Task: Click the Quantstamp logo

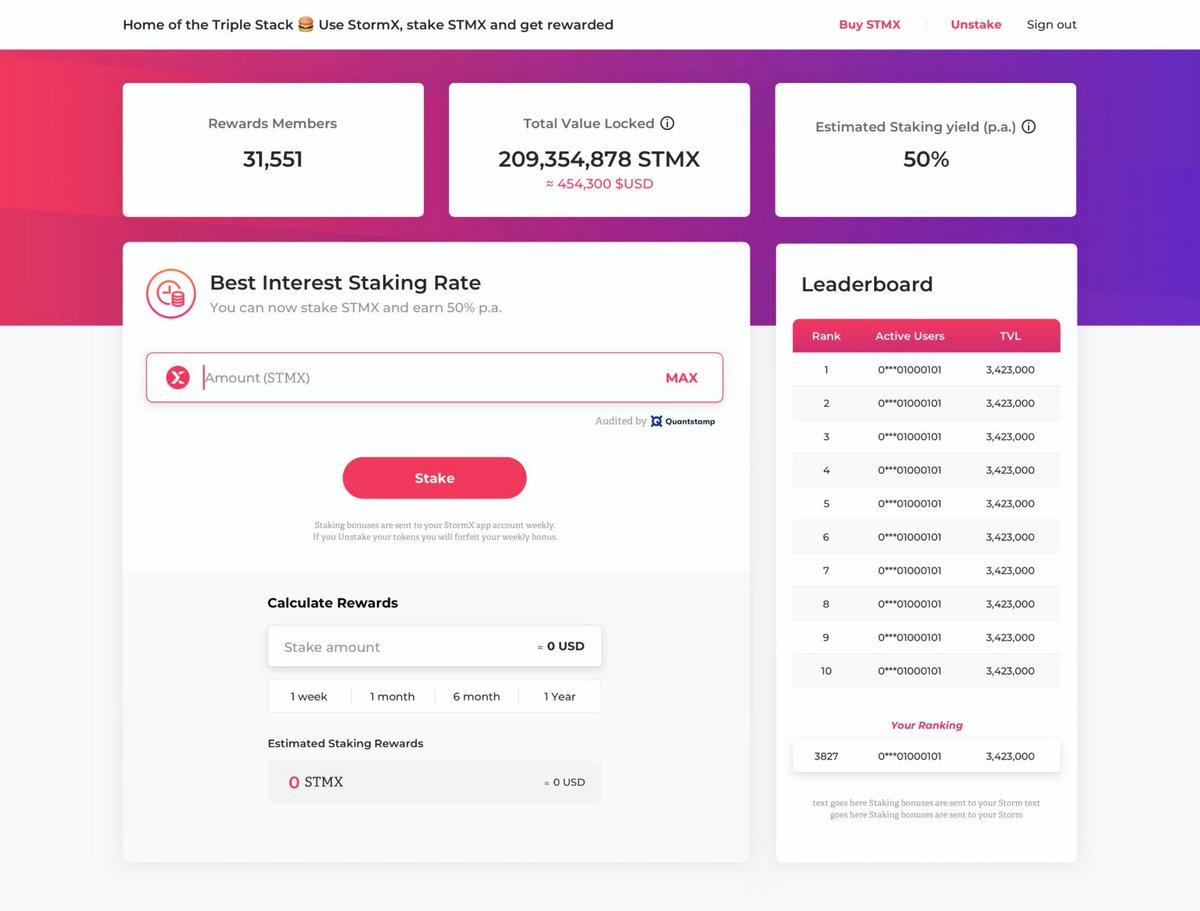Action: click(x=683, y=421)
